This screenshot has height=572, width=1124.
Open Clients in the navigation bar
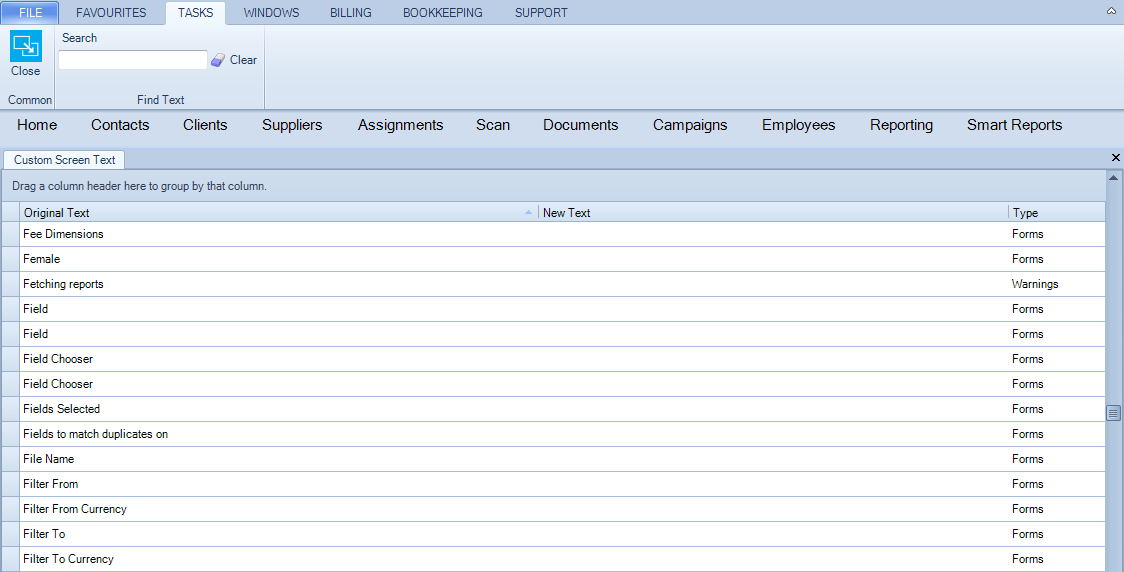click(x=205, y=125)
